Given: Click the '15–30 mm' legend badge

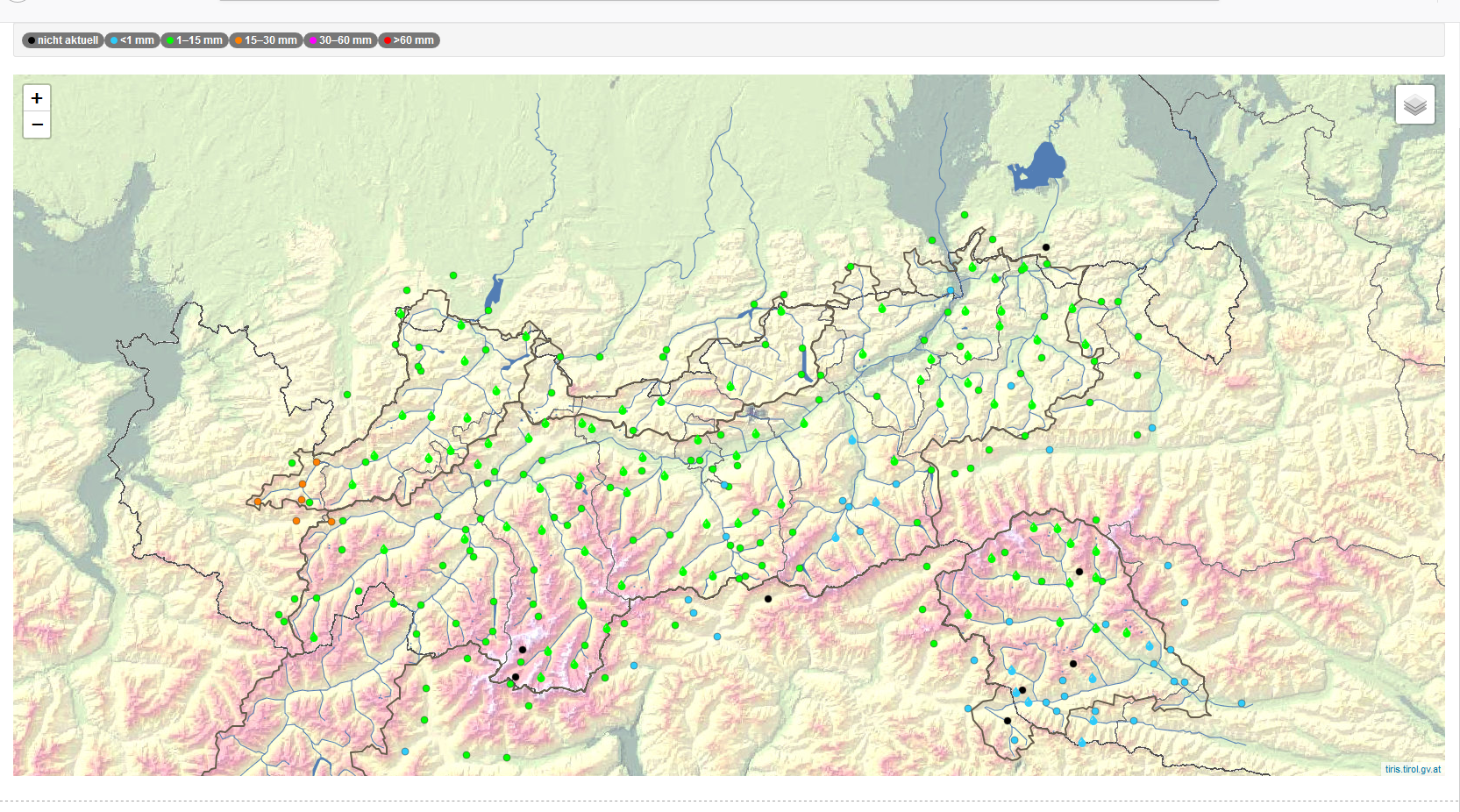Looking at the screenshot, I should 266,40.
